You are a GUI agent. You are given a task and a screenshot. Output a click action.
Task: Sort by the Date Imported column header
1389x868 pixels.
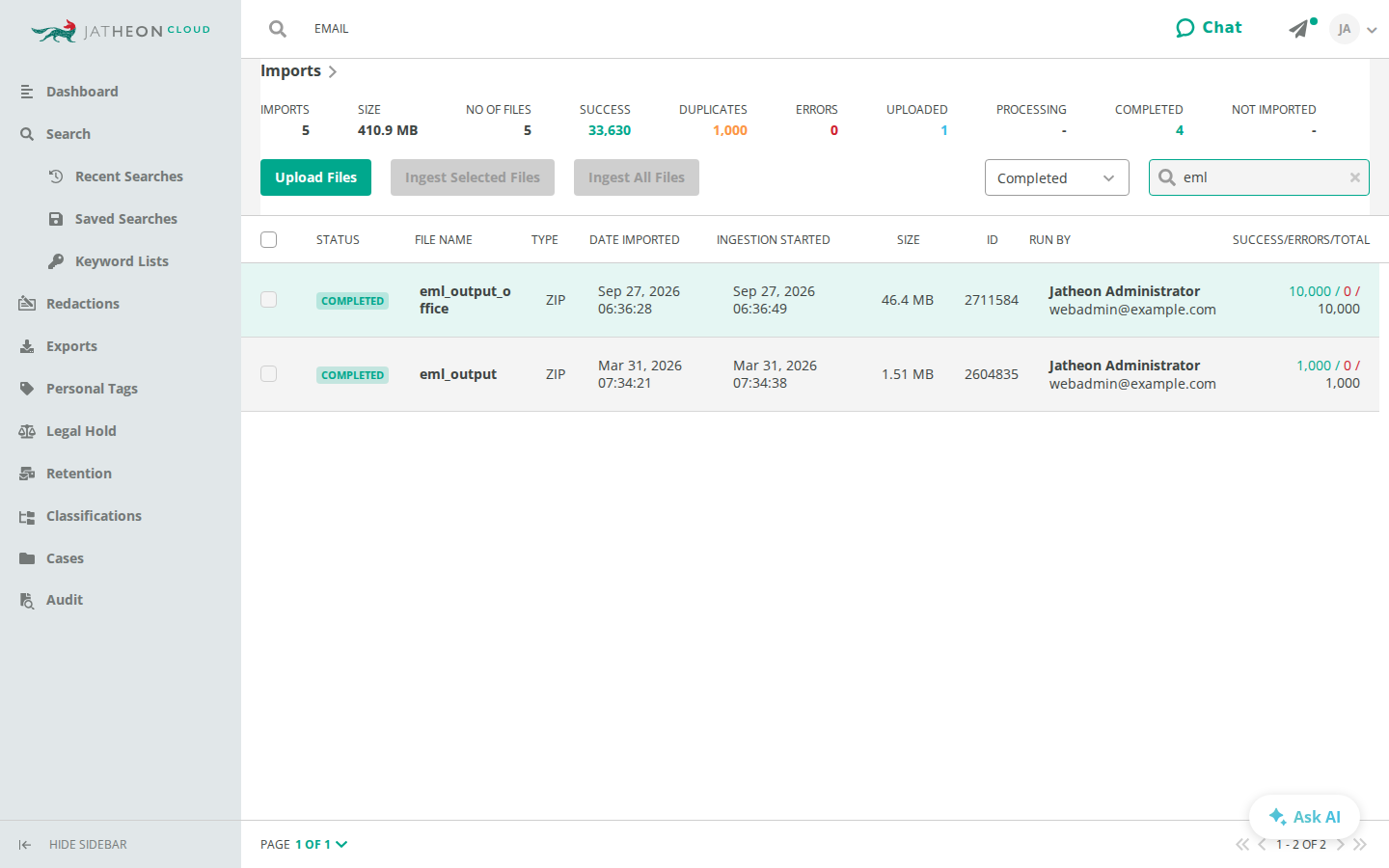(x=635, y=240)
